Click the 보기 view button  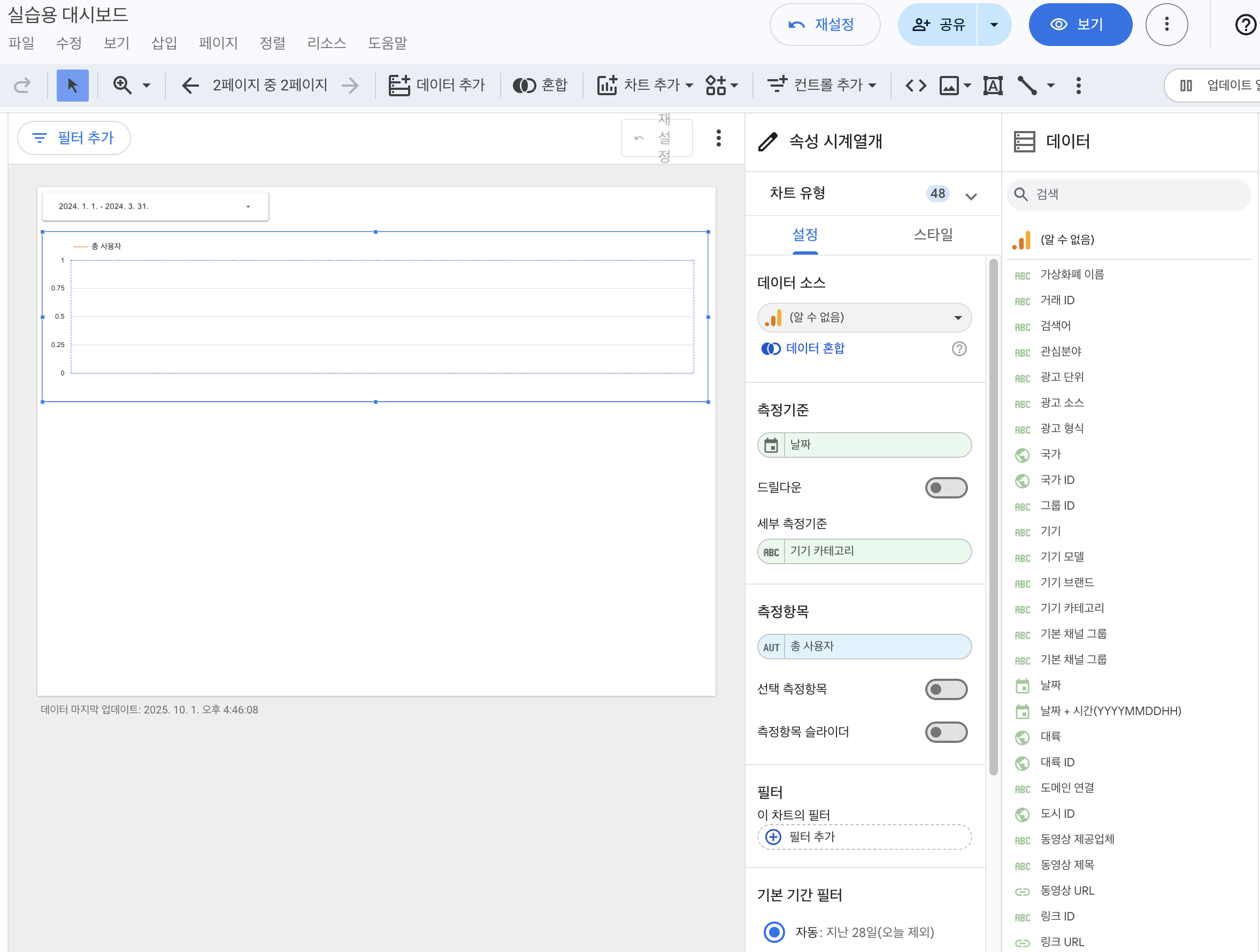(1080, 25)
